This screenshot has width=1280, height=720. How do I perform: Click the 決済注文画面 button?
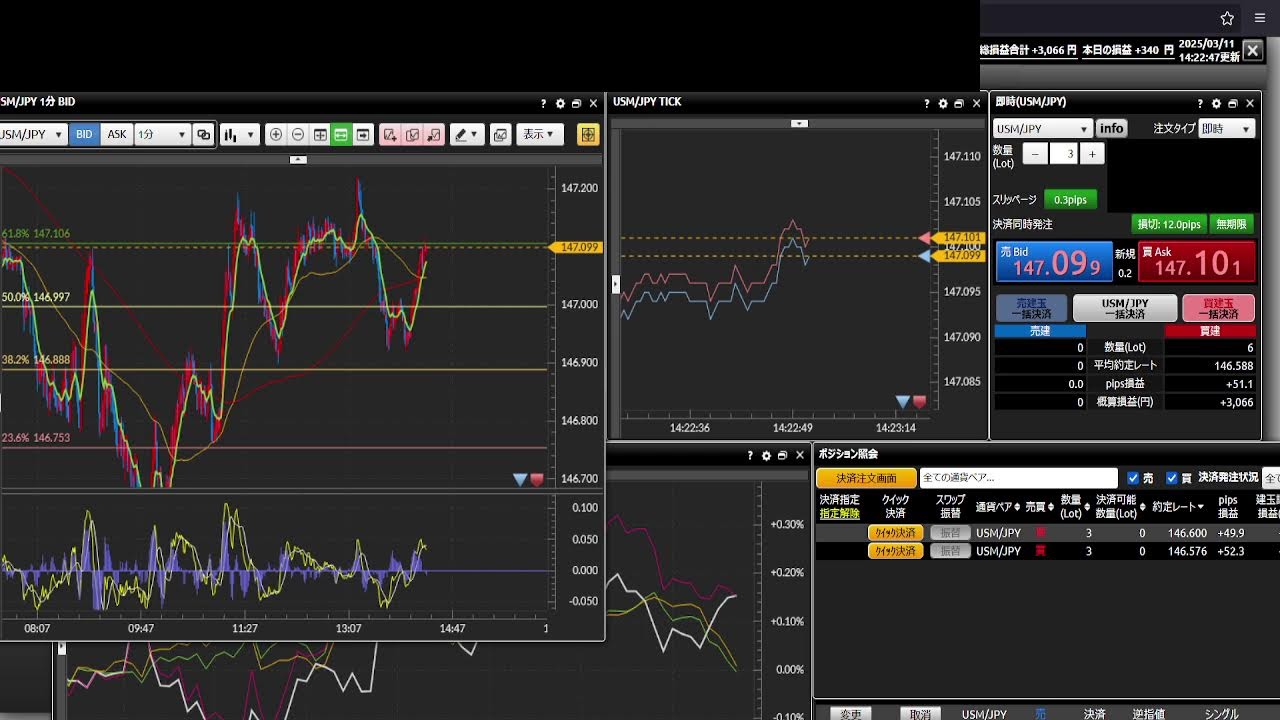tap(866, 479)
